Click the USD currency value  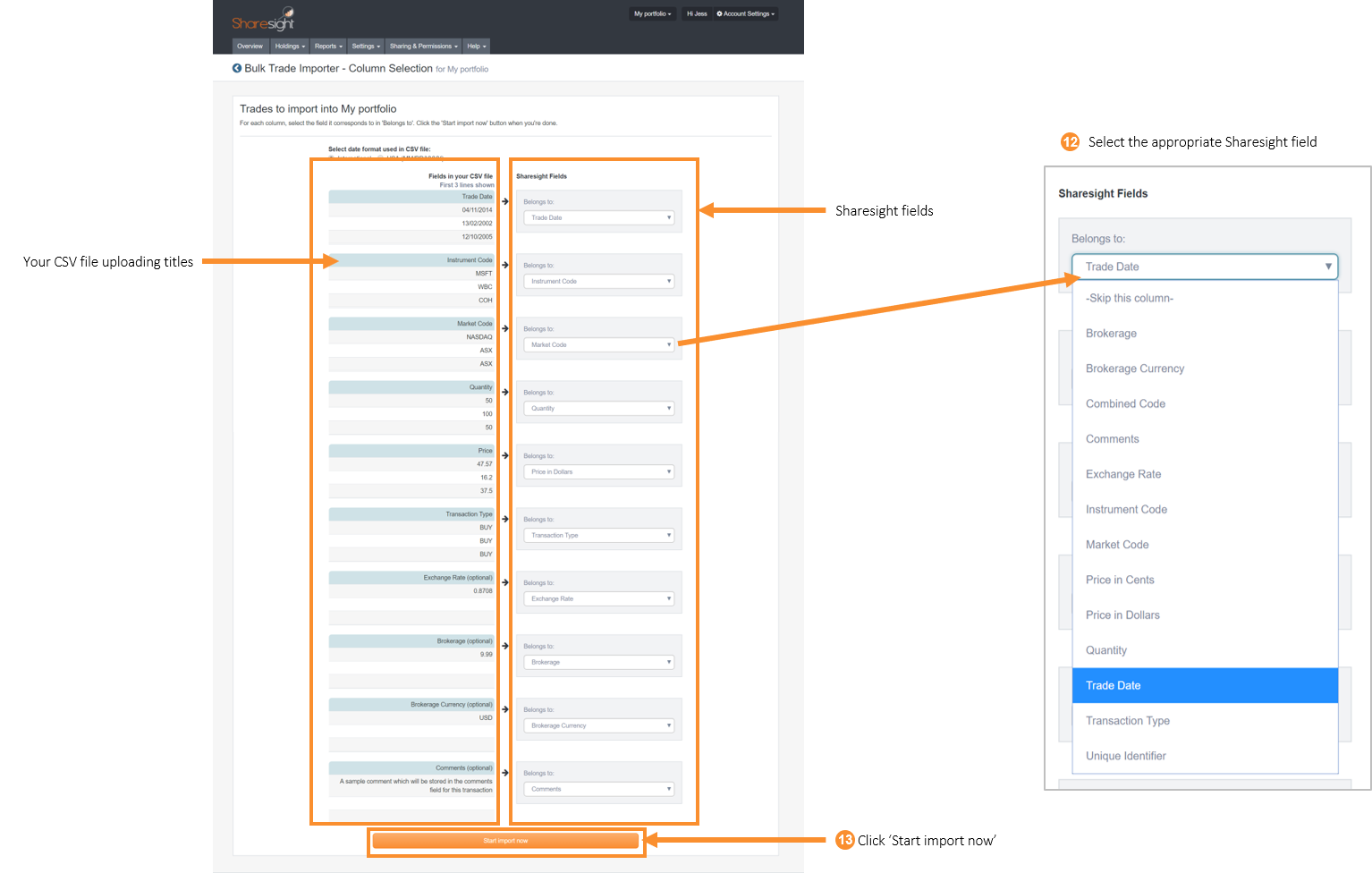(x=486, y=718)
